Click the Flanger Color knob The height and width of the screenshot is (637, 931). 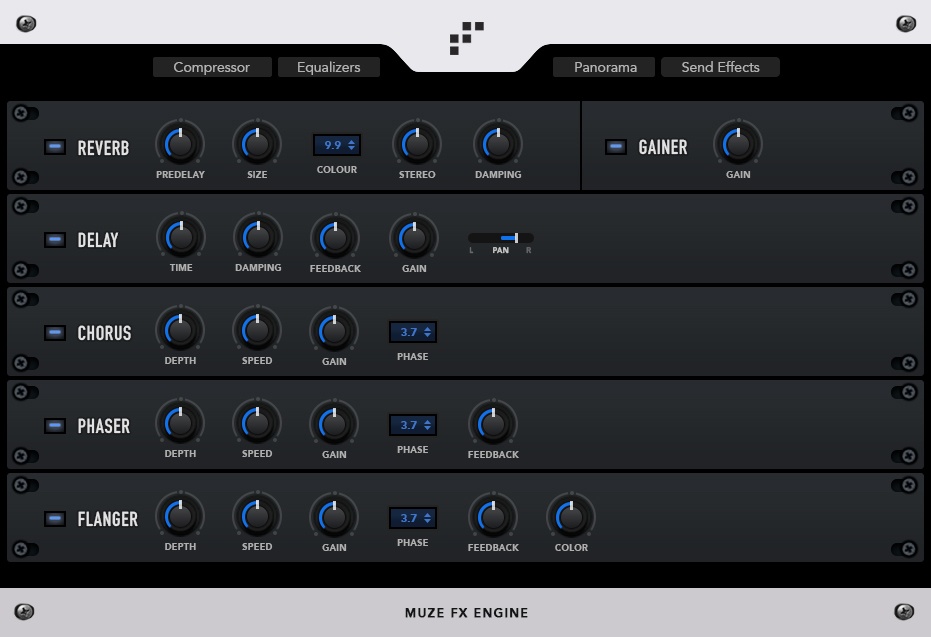click(571, 517)
